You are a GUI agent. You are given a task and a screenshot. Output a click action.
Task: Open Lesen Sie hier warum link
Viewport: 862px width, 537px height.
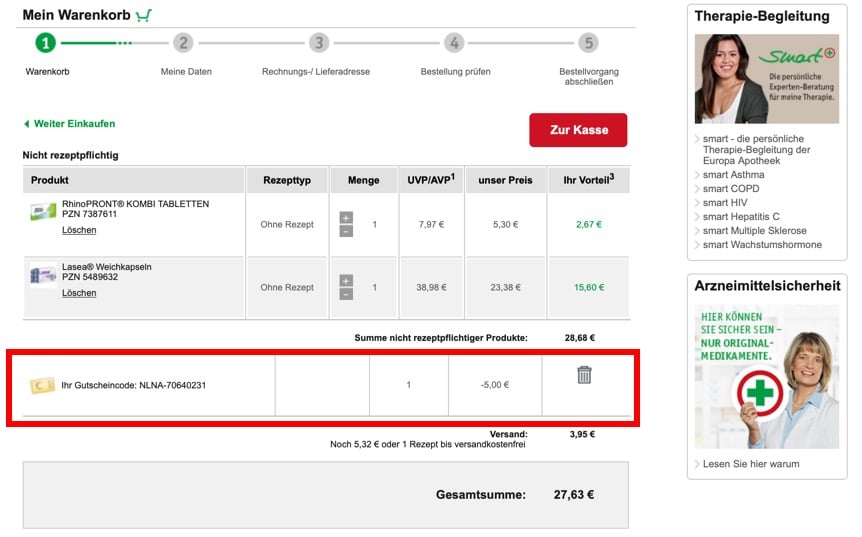tap(751, 464)
